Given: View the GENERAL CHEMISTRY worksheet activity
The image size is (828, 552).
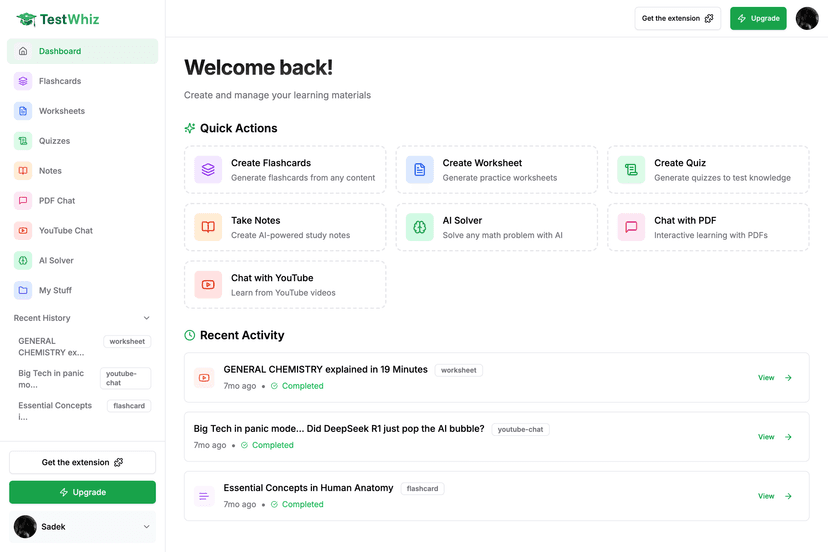Looking at the screenshot, I should [774, 378].
